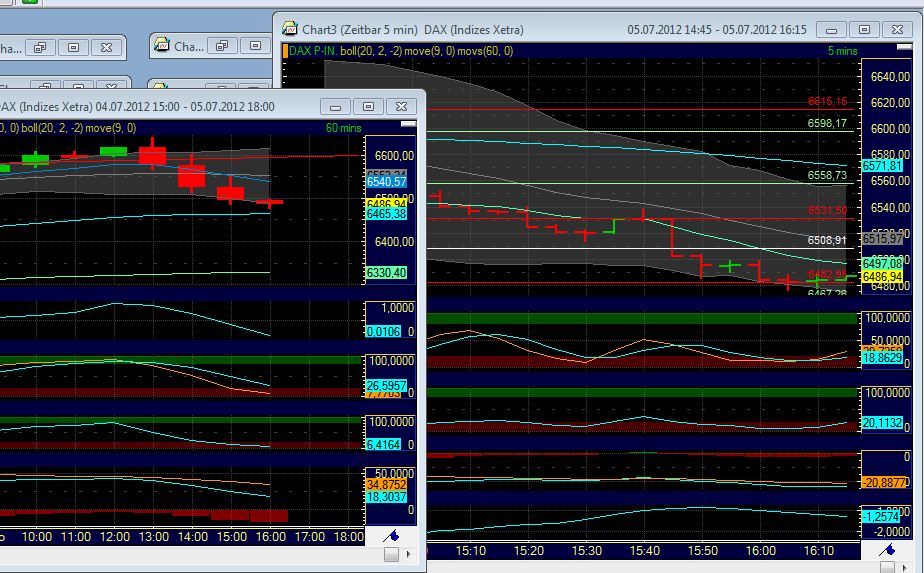Click the 5 mins timeframe label

pos(842,51)
